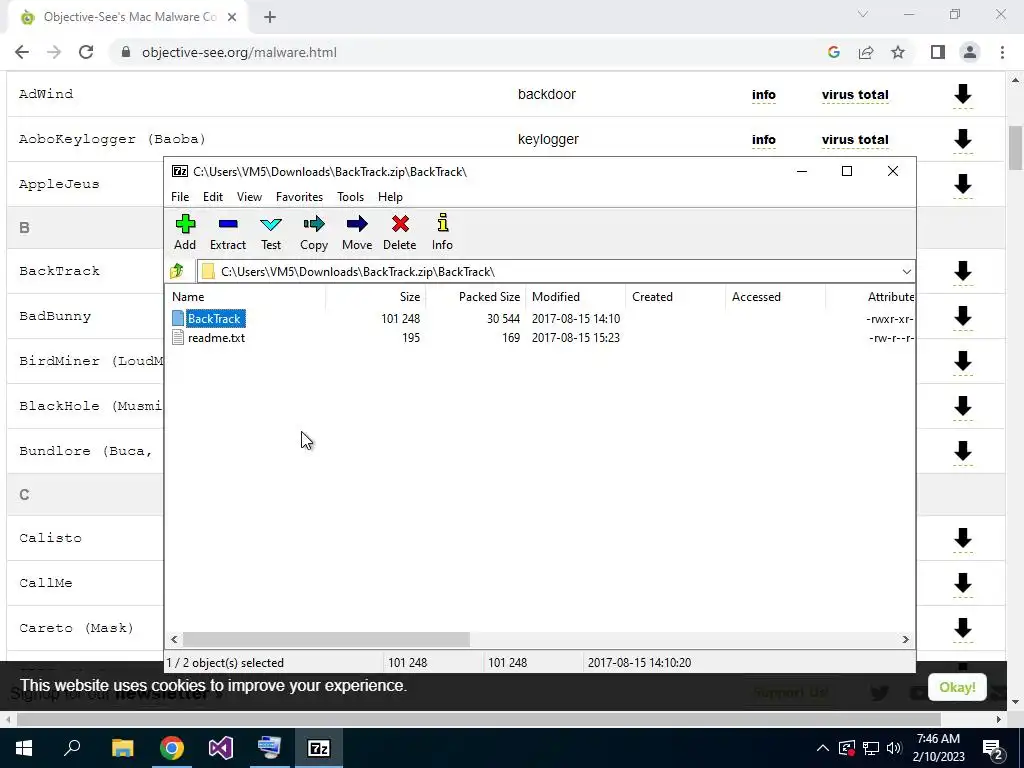
Task: Show hidden system tray icons
Action: [823, 748]
